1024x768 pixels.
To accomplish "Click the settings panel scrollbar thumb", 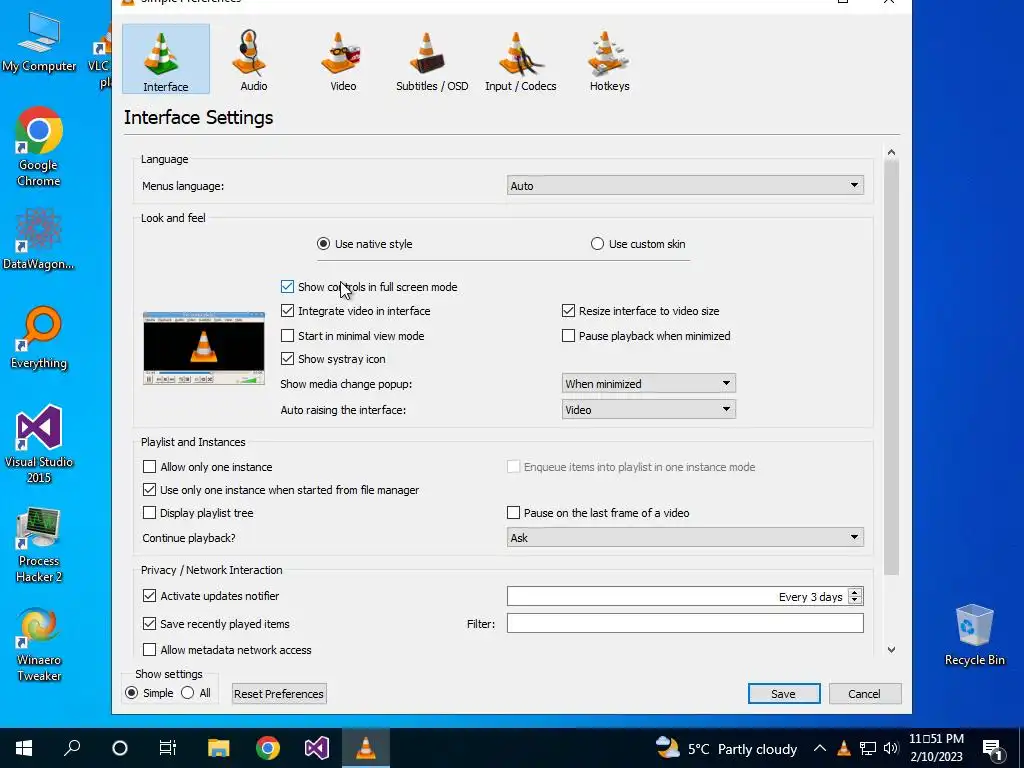I will point(891,366).
